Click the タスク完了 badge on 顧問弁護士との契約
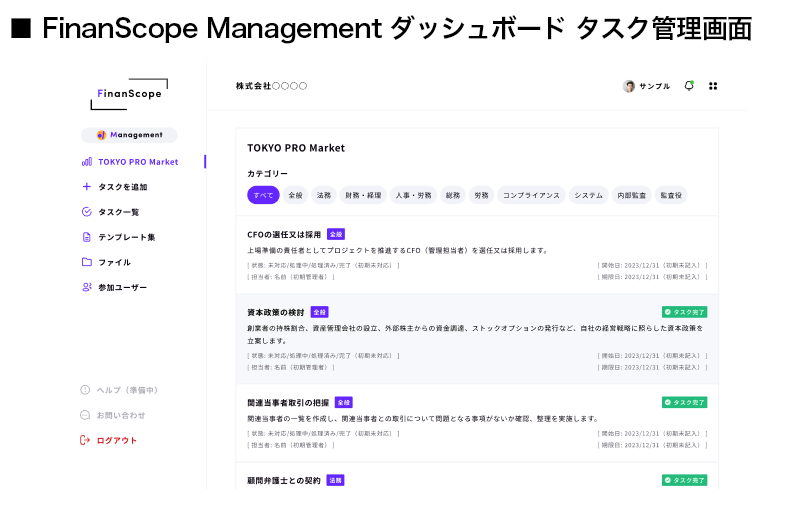 (x=685, y=480)
